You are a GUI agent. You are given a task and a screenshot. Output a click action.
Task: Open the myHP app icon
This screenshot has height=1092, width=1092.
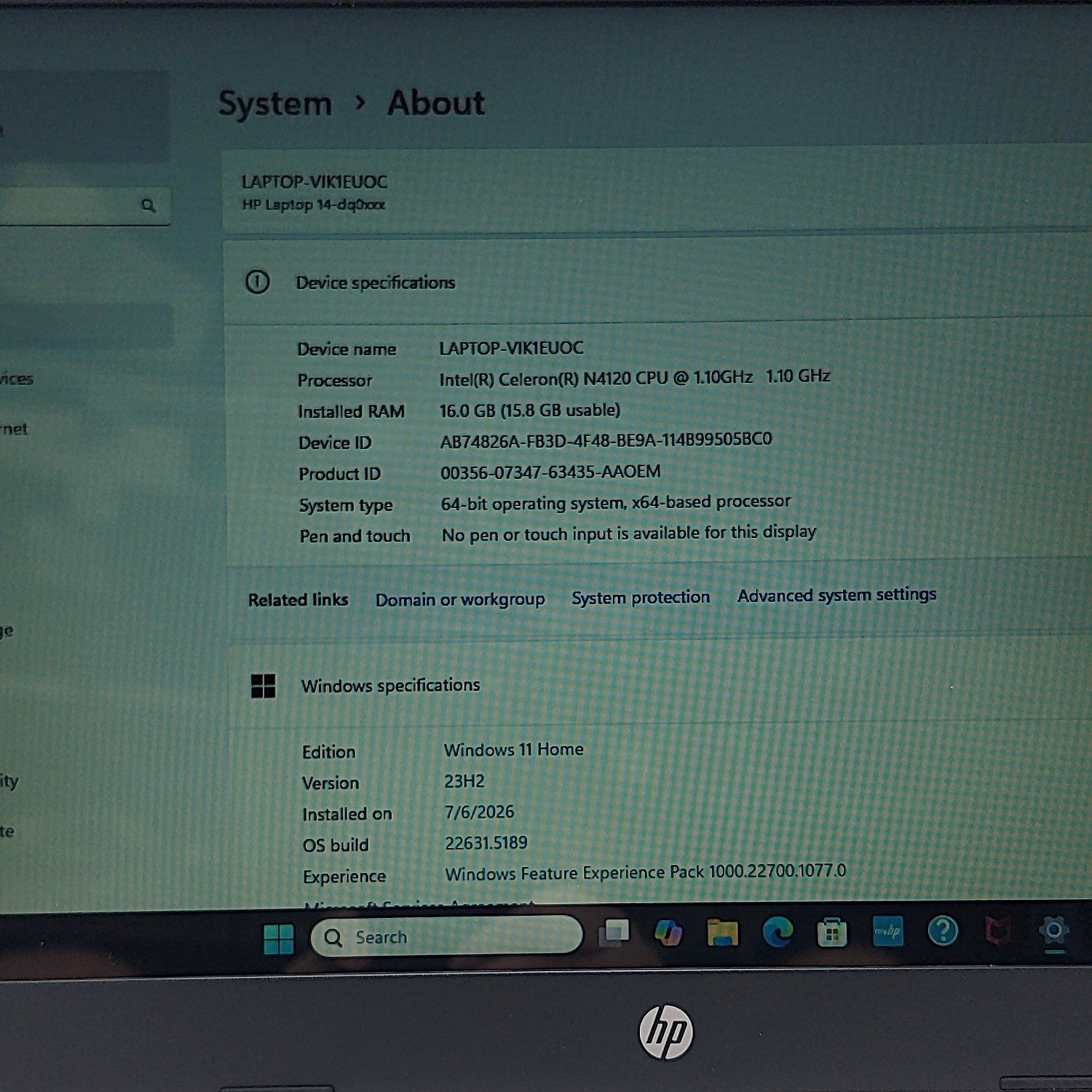[887, 931]
